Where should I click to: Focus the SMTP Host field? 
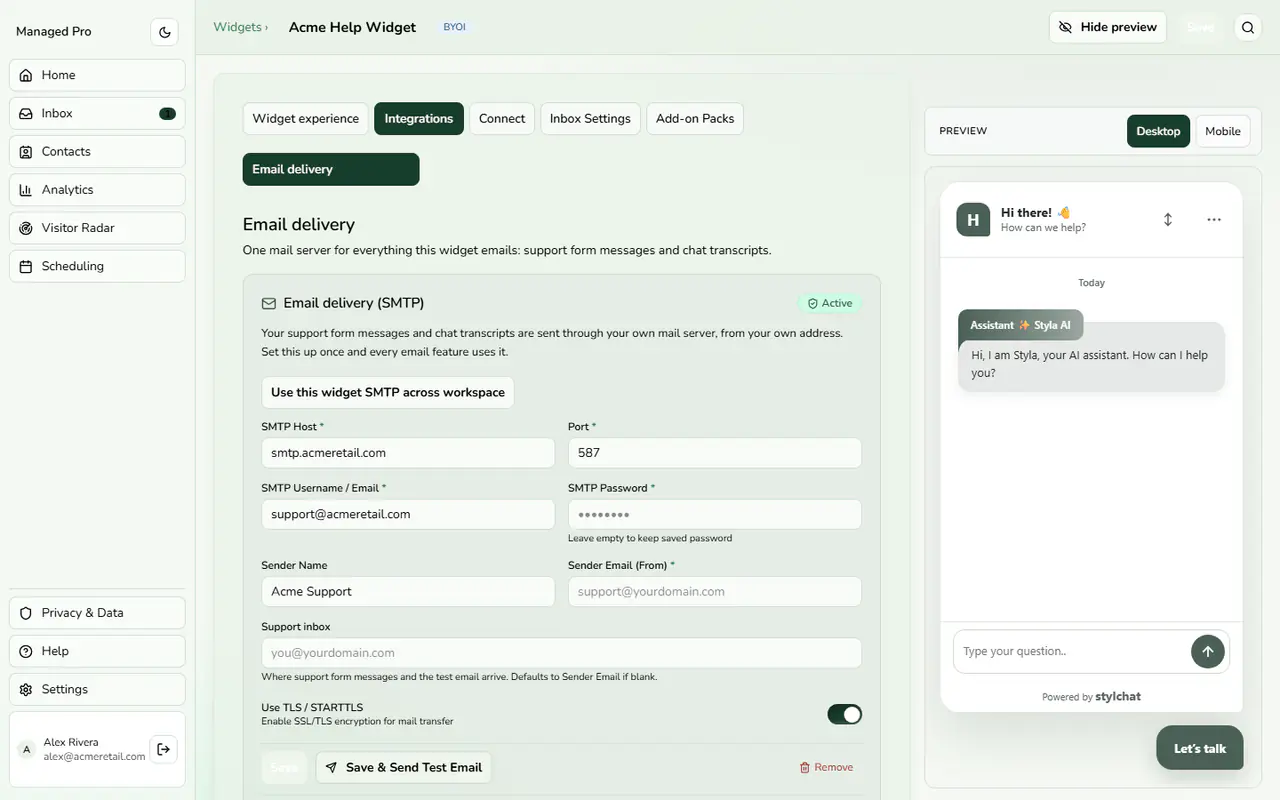[408, 452]
